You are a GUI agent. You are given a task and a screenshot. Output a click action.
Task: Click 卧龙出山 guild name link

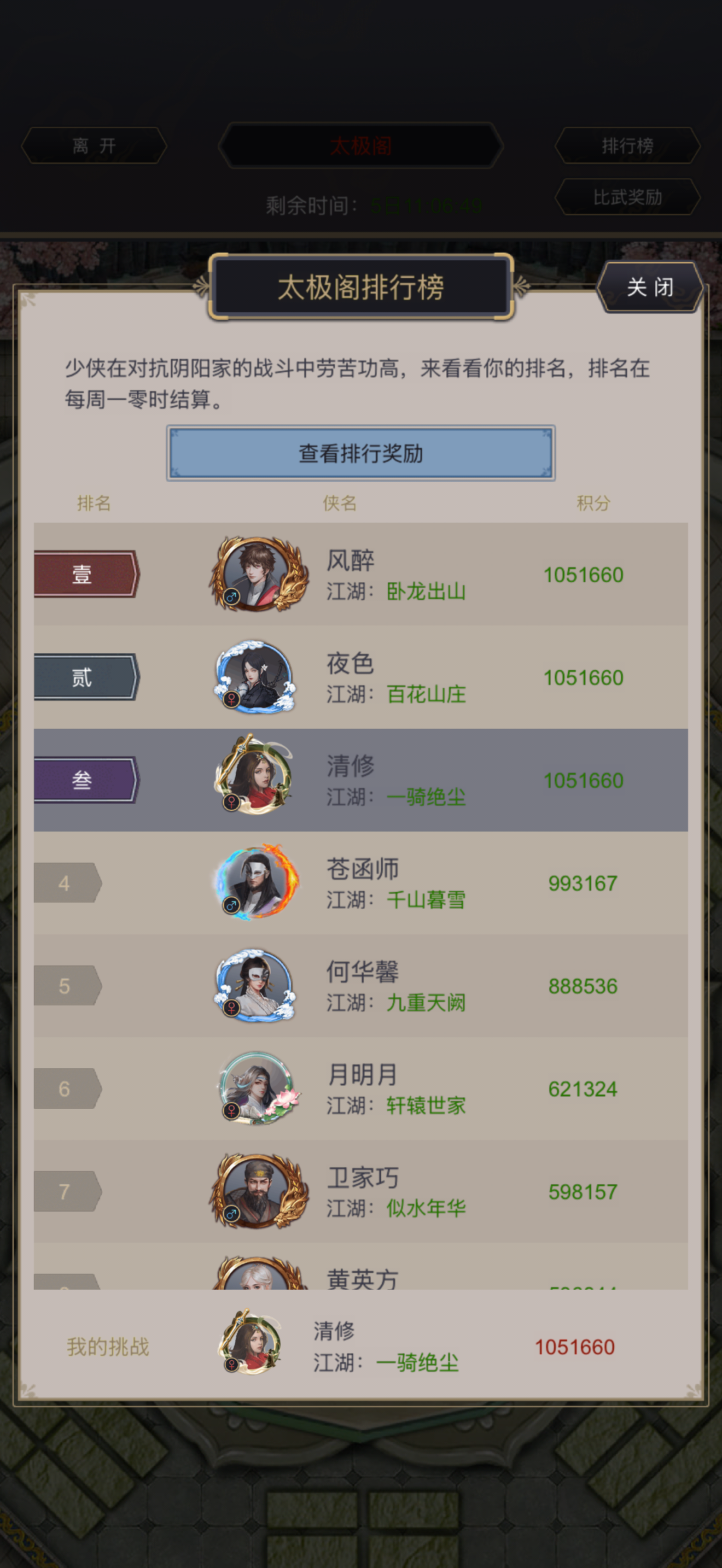tap(426, 592)
